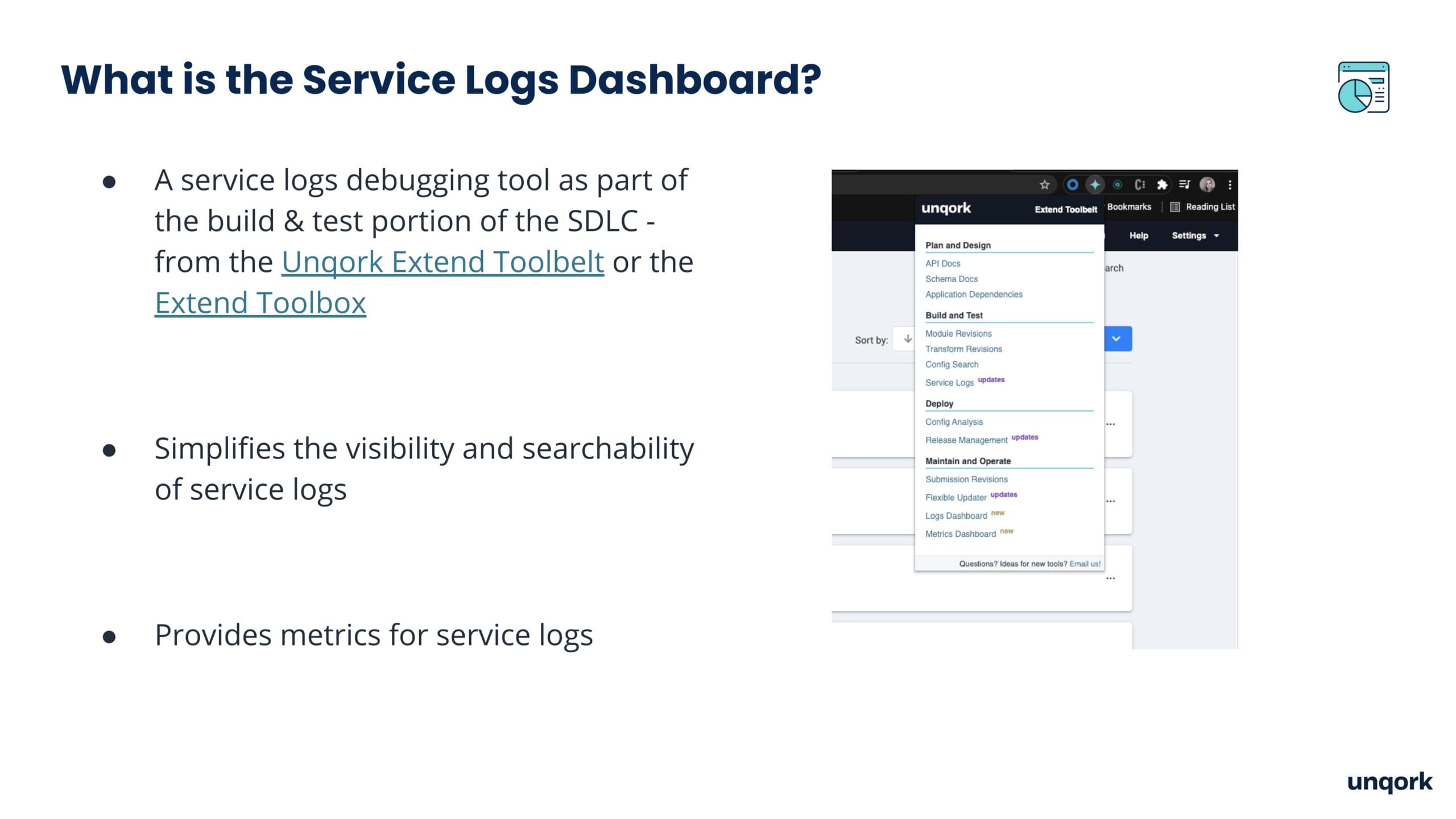Open Schema Docs link
The height and width of the screenshot is (819, 1456).
(951, 279)
